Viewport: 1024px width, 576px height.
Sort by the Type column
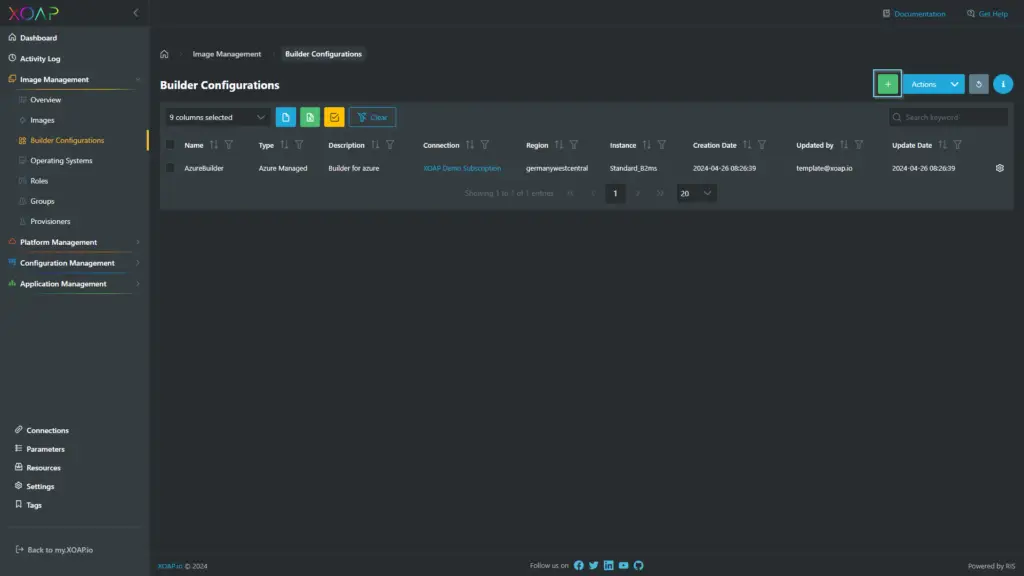pyautogui.click(x=284, y=145)
